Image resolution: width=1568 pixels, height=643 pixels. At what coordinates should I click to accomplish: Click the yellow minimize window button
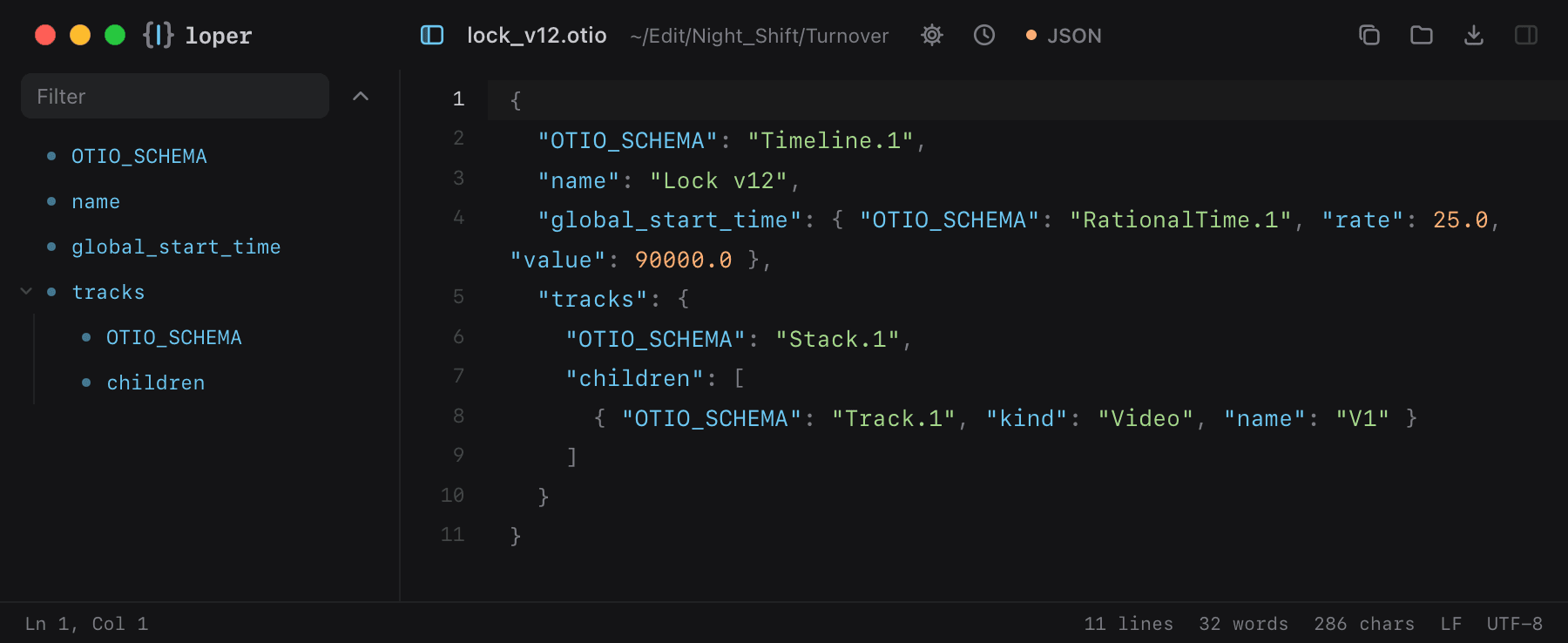coord(80,35)
